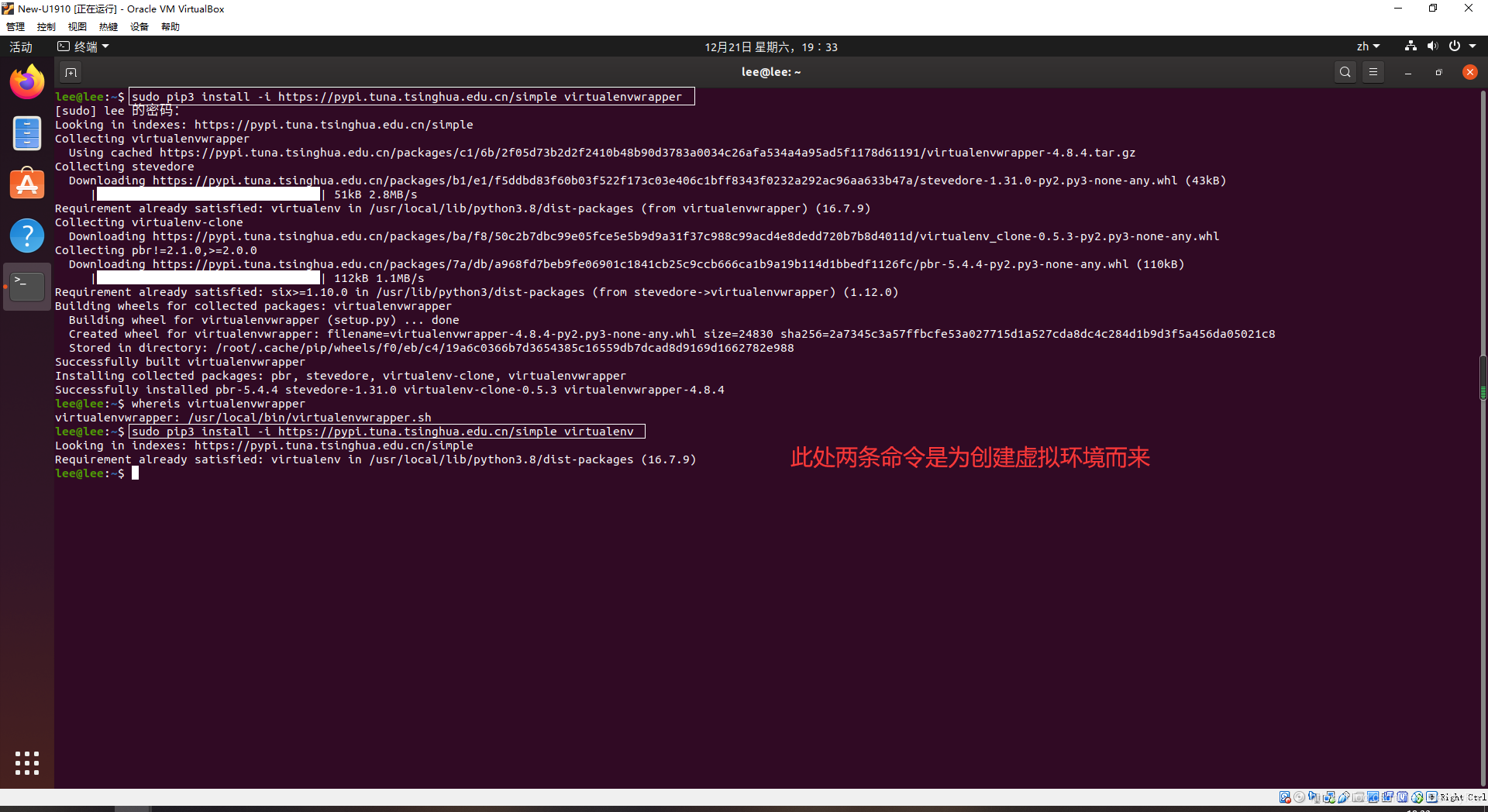The height and width of the screenshot is (812, 1488).
Task: Expand the 终端 app menu
Action: pyautogui.click(x=84, y=46)
